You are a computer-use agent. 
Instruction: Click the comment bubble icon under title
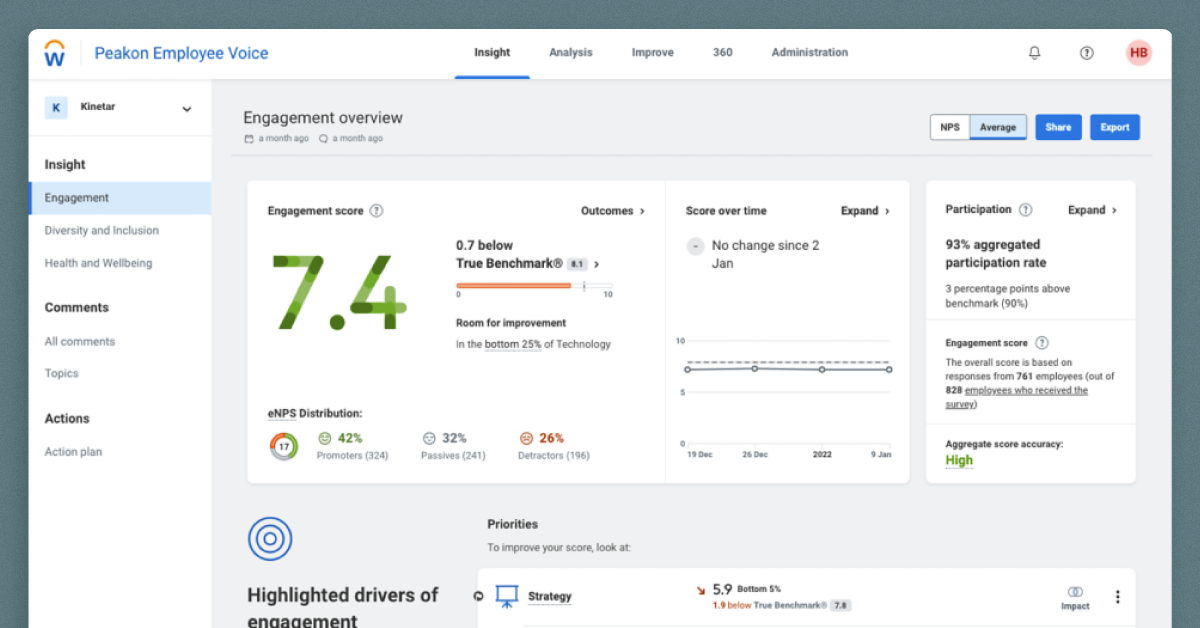[x=323, y=139]
